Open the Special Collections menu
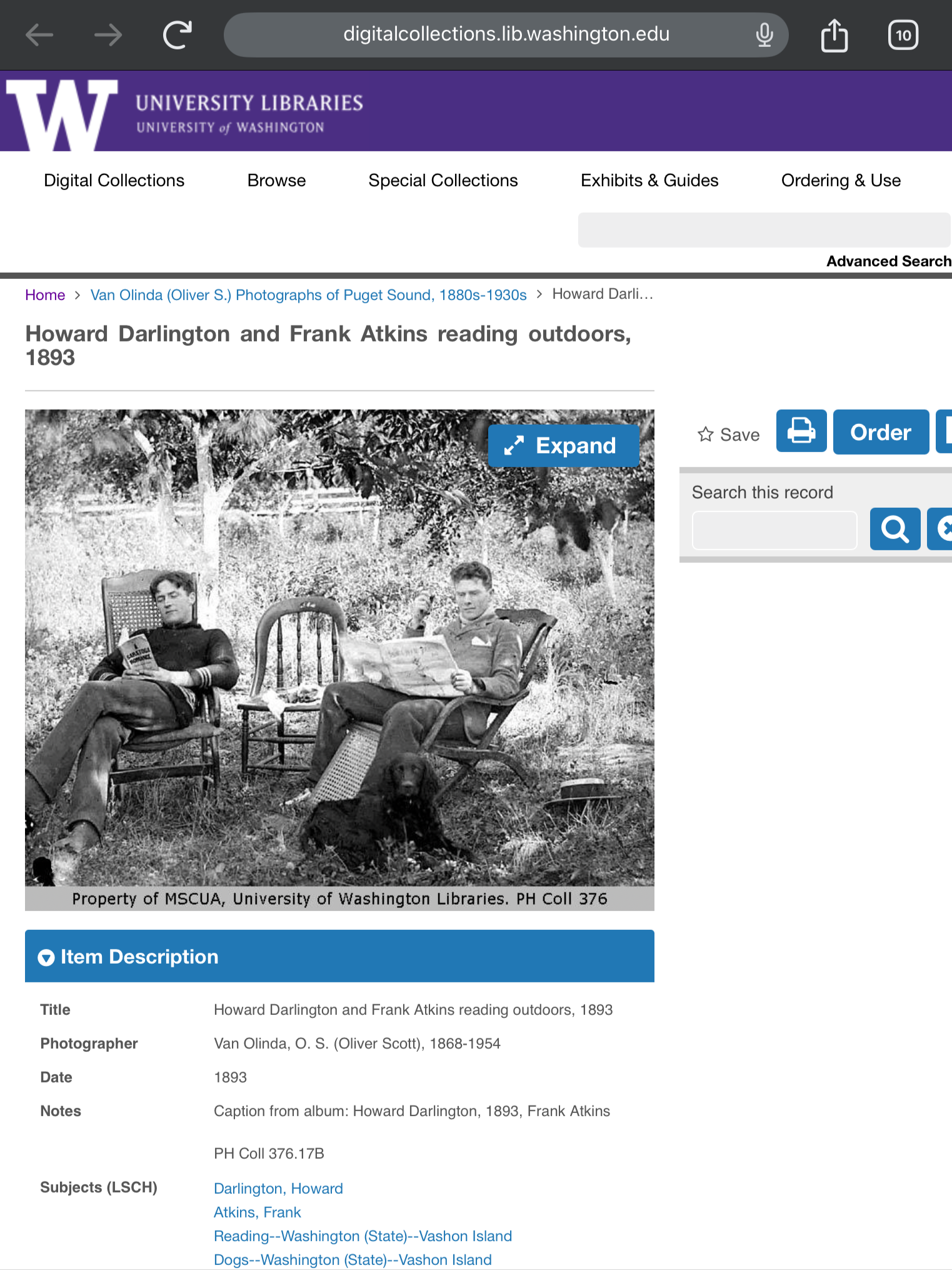The width and height of the screenshot is (952, 1270). point(443,181)
